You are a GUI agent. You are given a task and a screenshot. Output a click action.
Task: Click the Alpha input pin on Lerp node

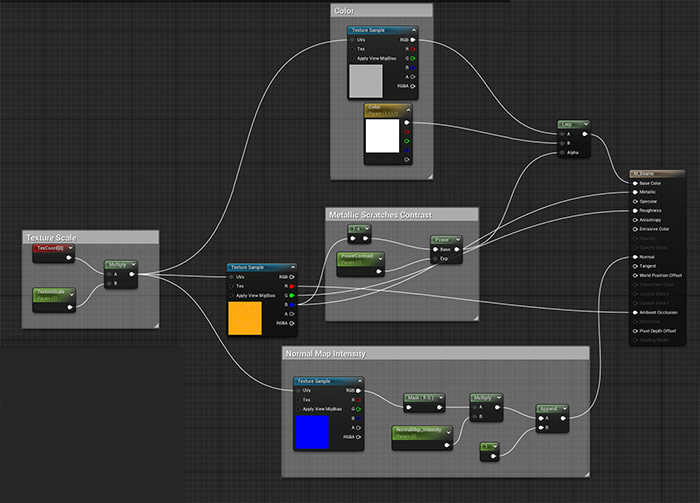(562, 152)
